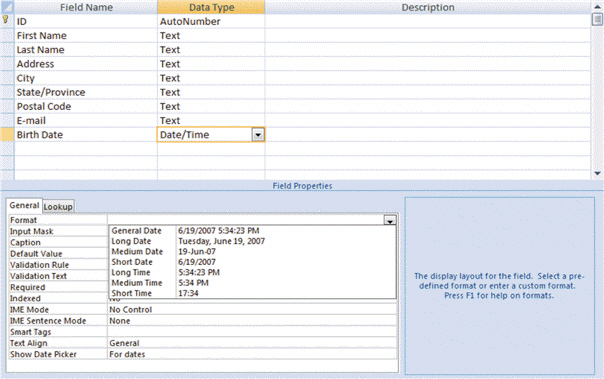Select the E-mail field cell
604x379 pixels.
tap(86, 121)
